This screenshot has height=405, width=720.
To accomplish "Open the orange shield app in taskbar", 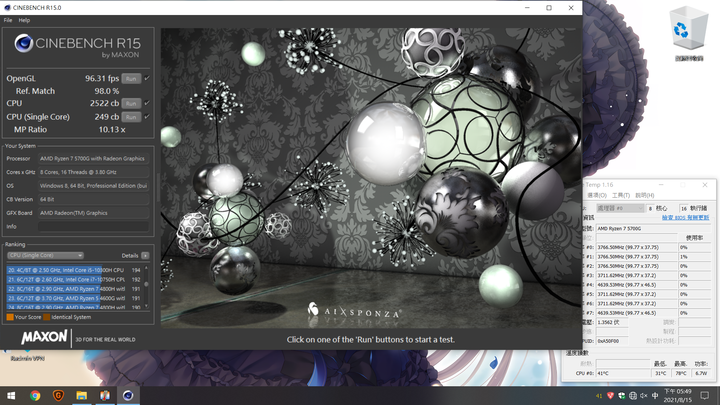I will pyautogui.click(x=58, y=395).
